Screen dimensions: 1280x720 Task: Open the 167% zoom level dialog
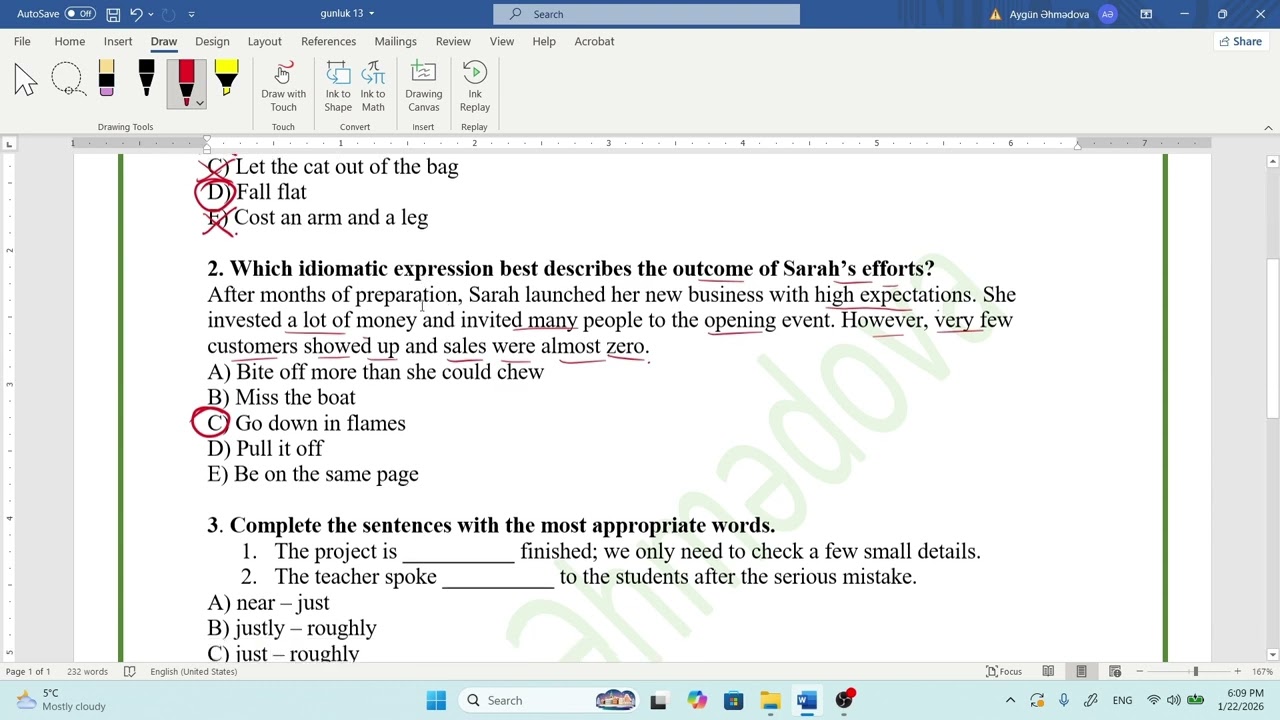click(1262, 671)
